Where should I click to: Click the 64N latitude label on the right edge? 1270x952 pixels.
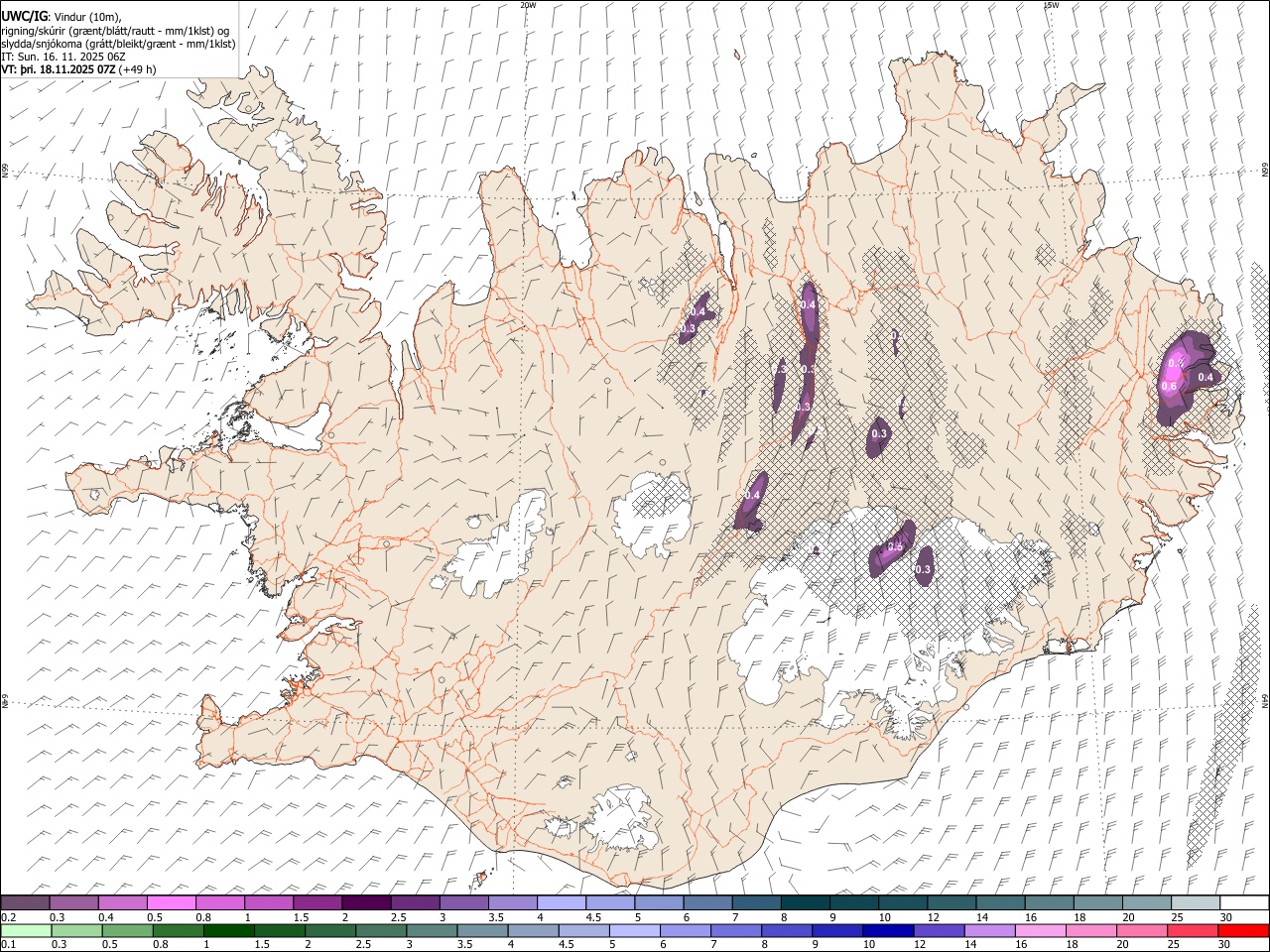[1265, 700]
